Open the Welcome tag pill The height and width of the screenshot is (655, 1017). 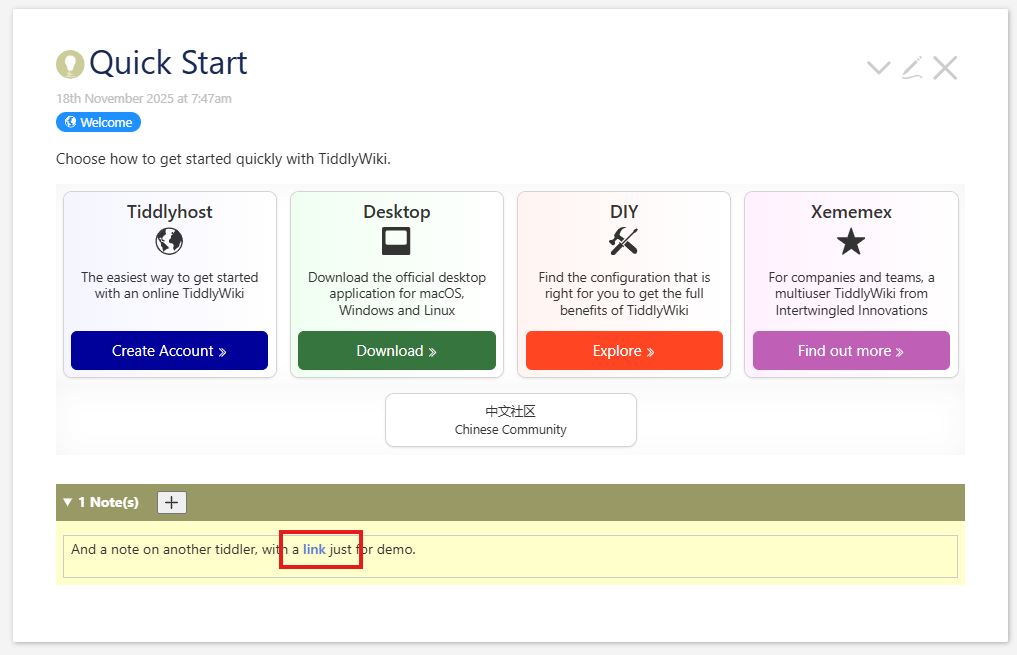click(98, 122)
